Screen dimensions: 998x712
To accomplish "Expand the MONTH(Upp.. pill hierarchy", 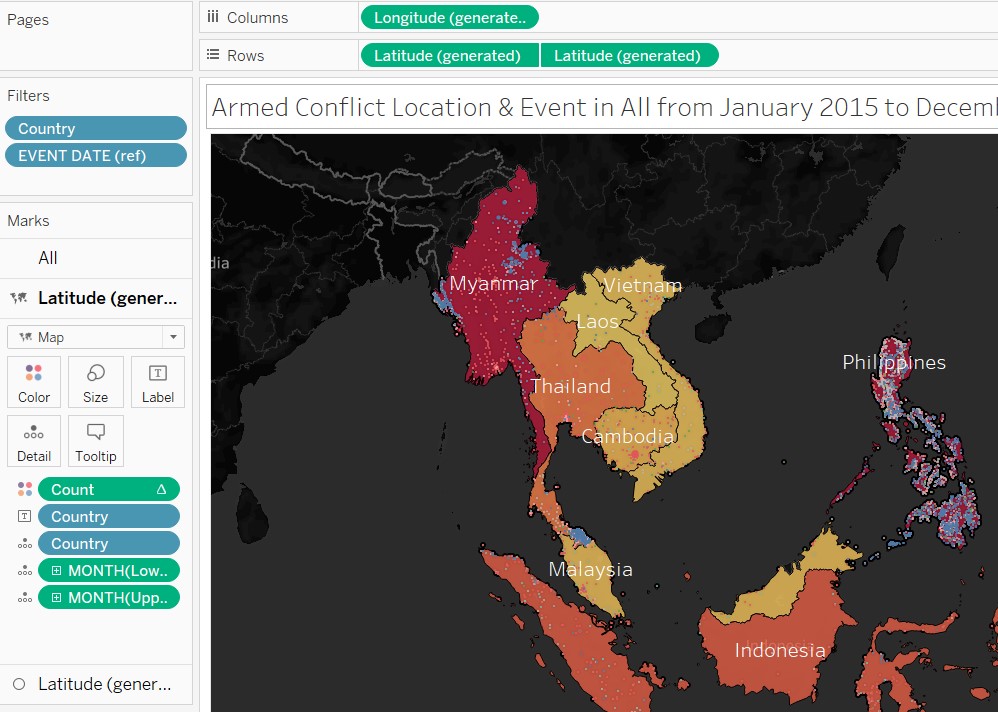I will tap(57, 598).
